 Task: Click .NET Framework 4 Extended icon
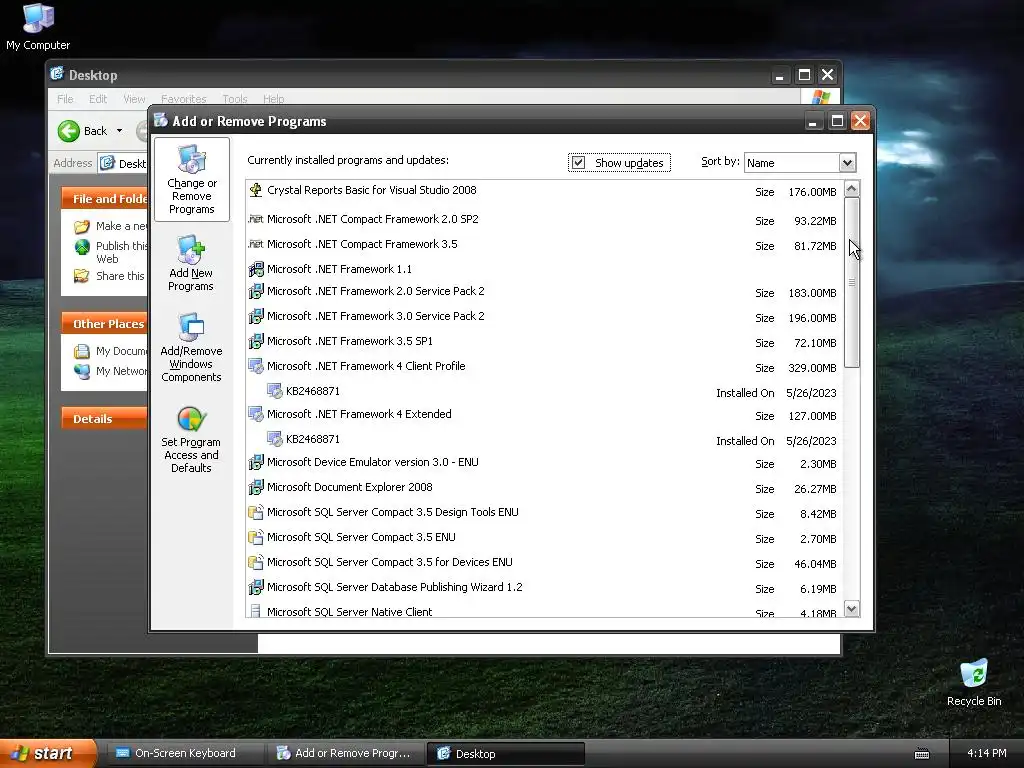point(256,414)
